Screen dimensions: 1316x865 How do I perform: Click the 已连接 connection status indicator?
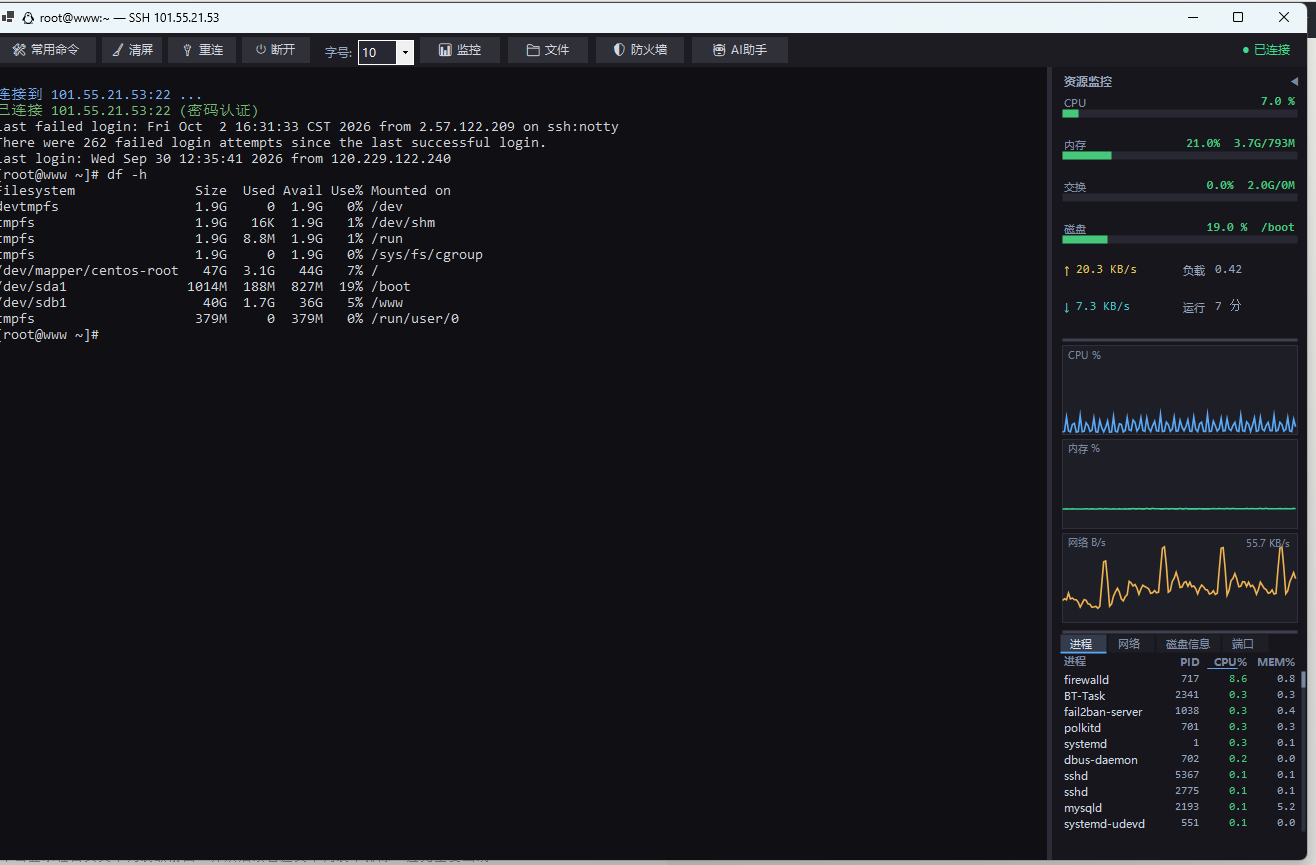click(x=1266, y=50)
